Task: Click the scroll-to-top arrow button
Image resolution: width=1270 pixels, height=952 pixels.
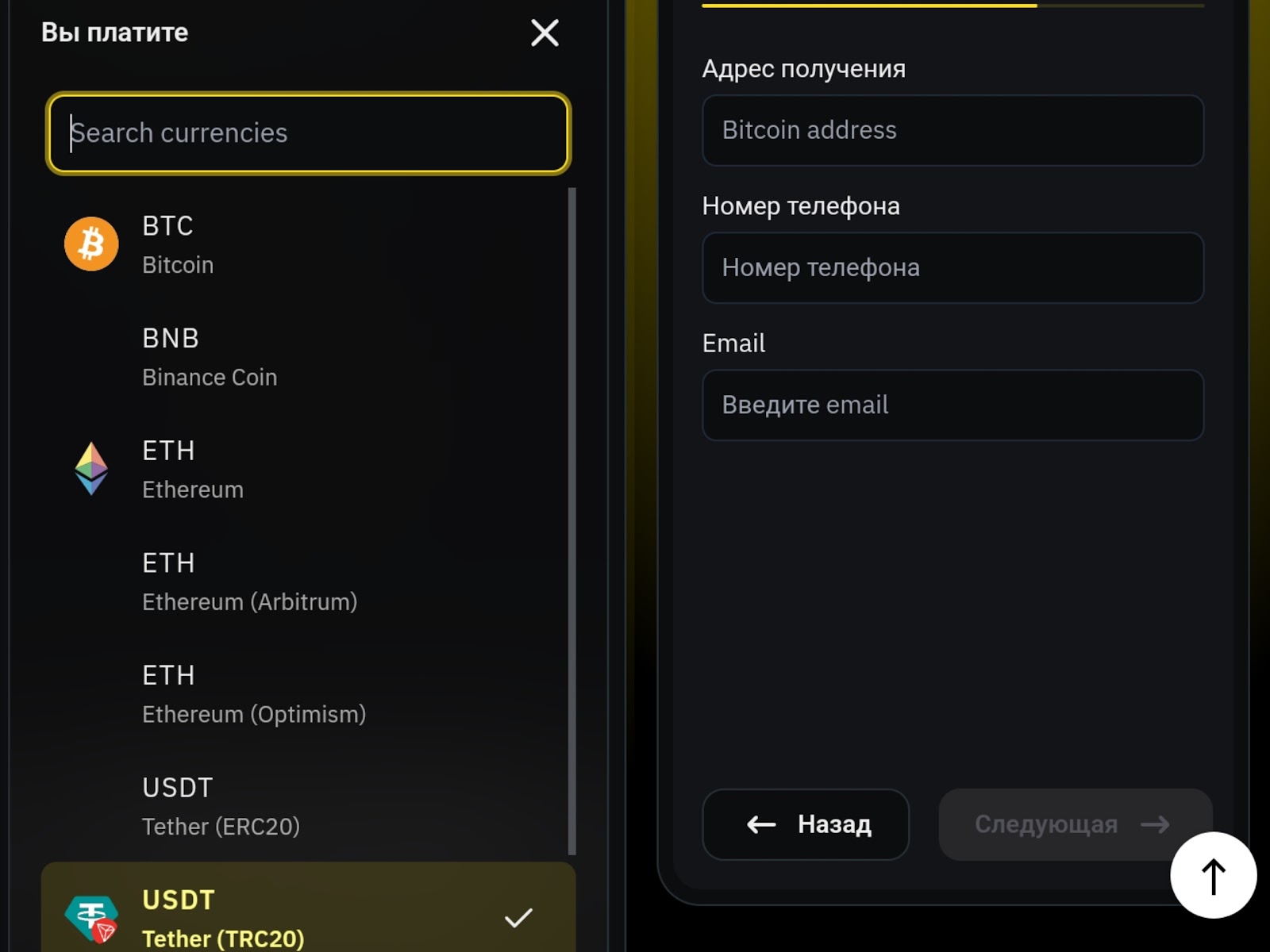Action: click(1213, 876)
